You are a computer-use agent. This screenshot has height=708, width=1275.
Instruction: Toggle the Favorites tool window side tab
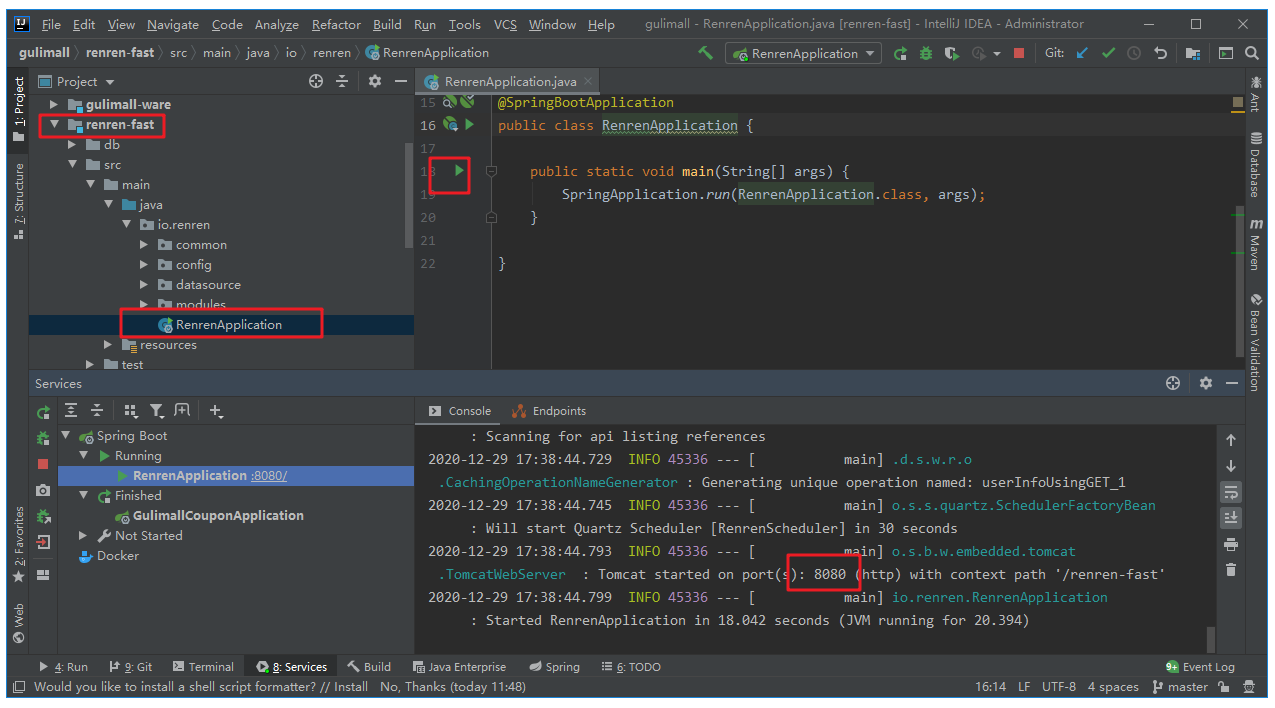click(19, 545)
